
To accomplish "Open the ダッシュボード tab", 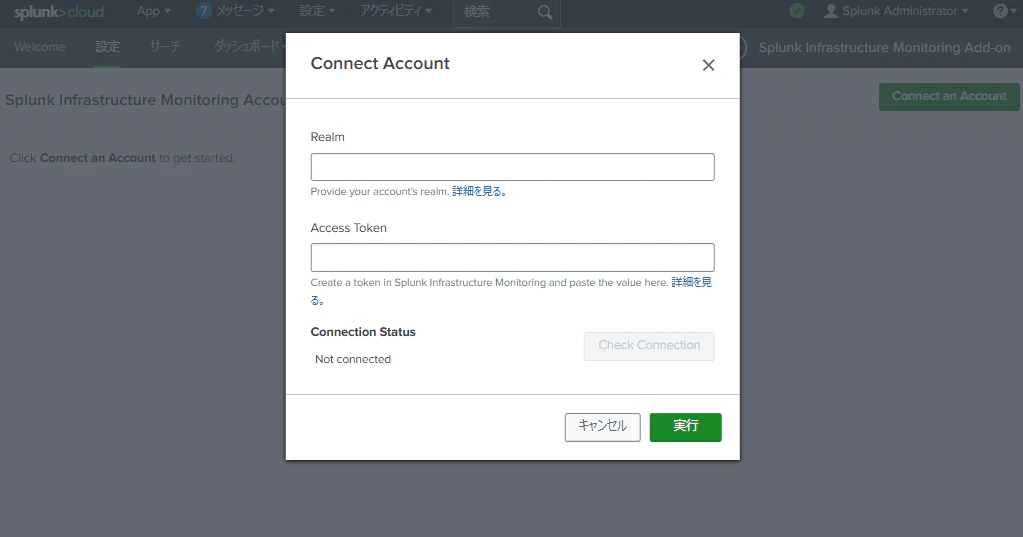I will pyautogui.click(x=250, y=47).
